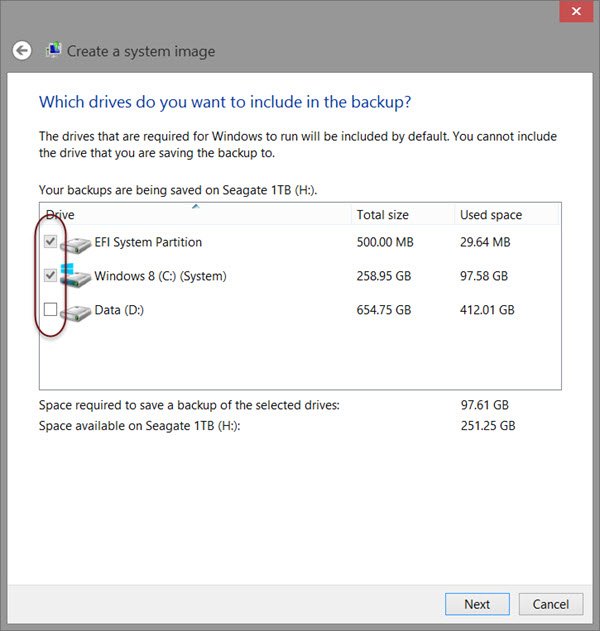Click the EFI System Partition drive icon
This screenshot has width=600, height=631.
(x=77, y=245)
